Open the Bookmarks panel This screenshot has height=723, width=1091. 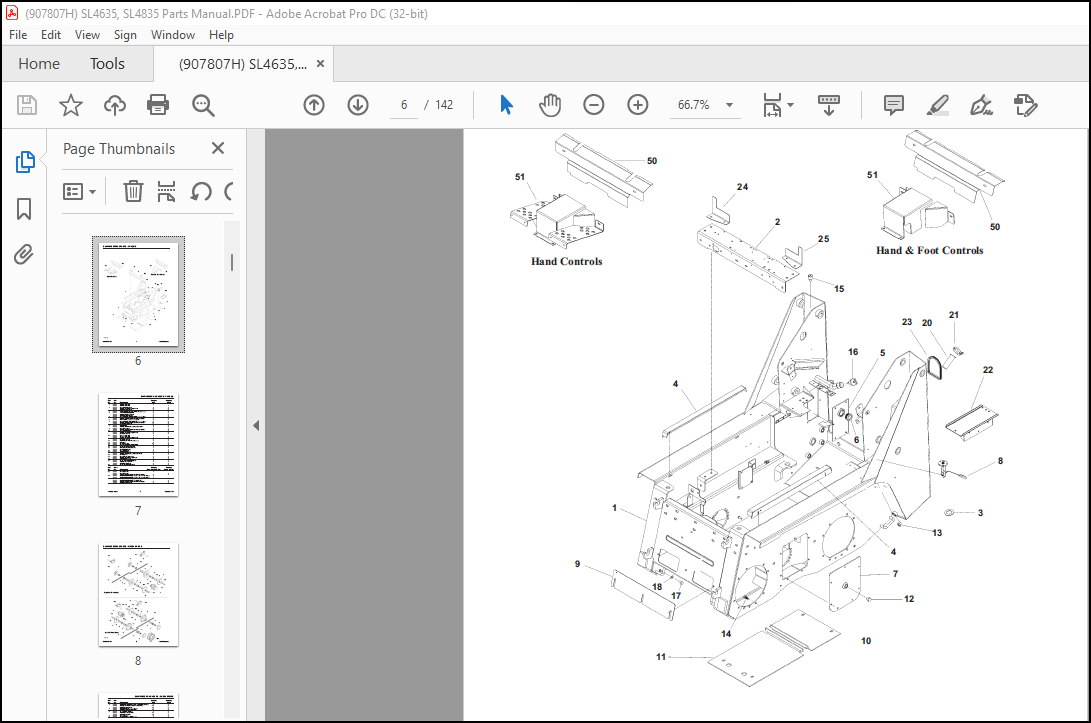24,208
